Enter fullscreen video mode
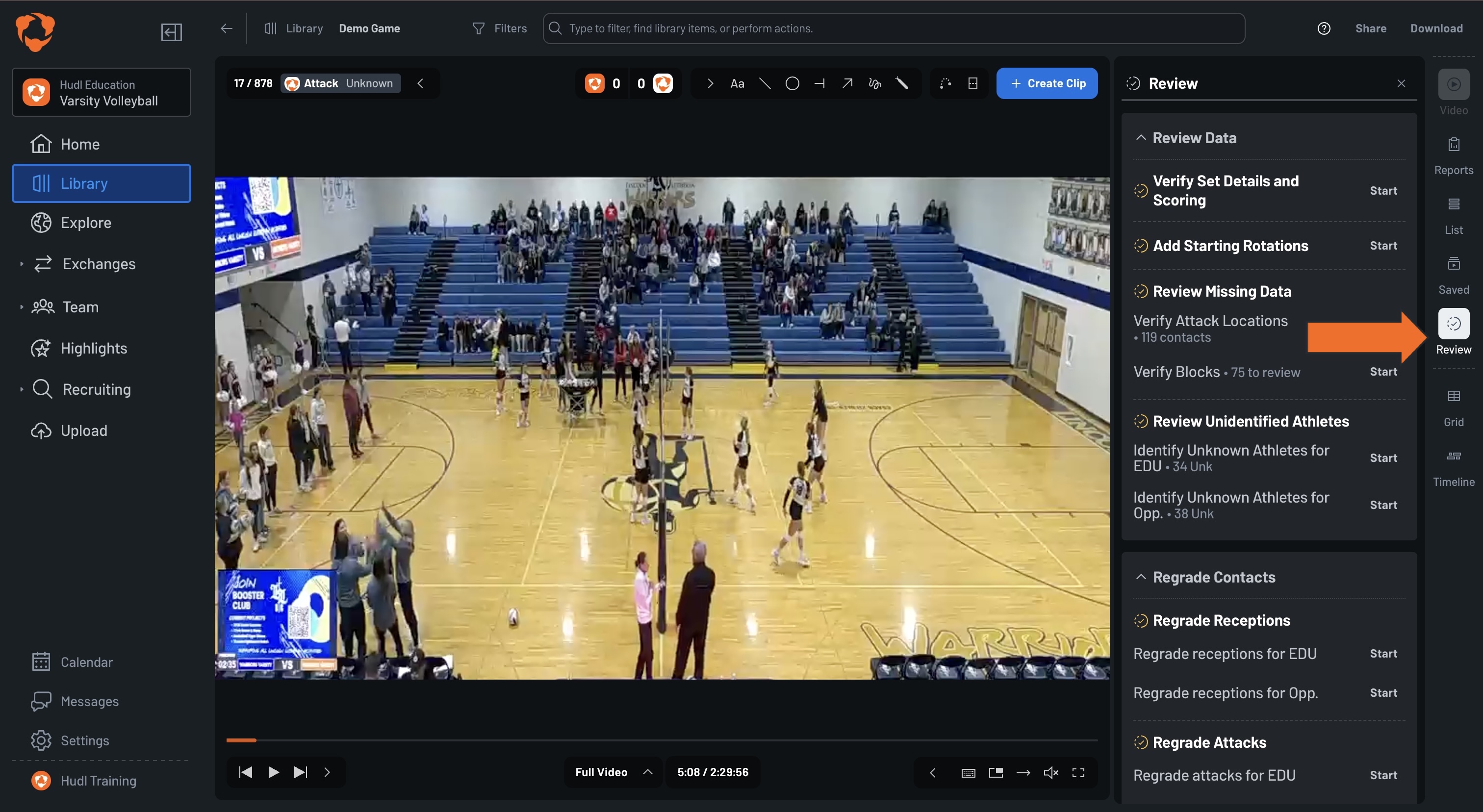 [x=1078, y=772]
